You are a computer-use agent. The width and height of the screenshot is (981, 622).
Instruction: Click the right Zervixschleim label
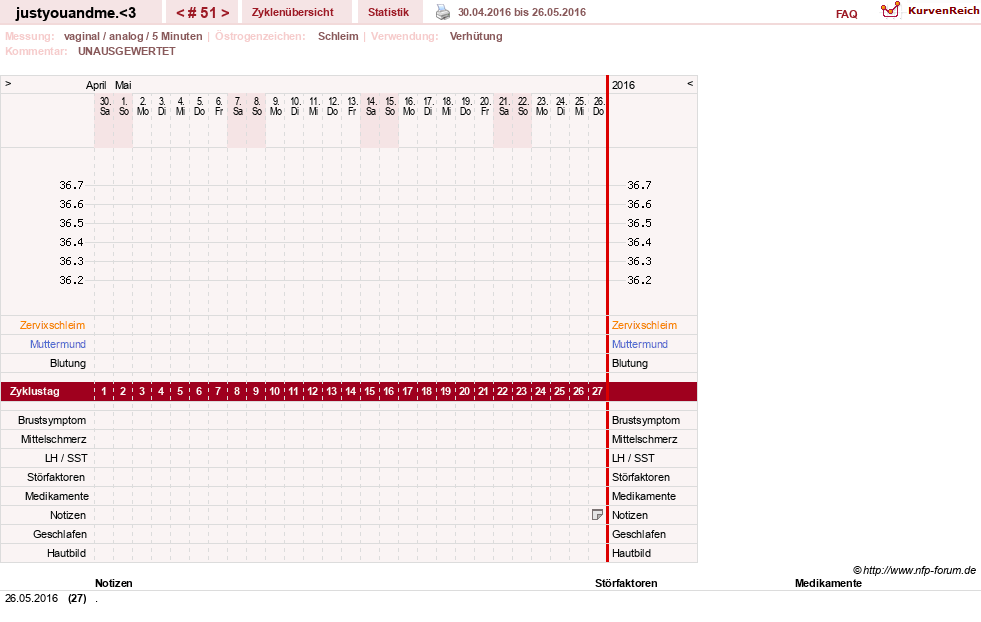coord(644,325)
